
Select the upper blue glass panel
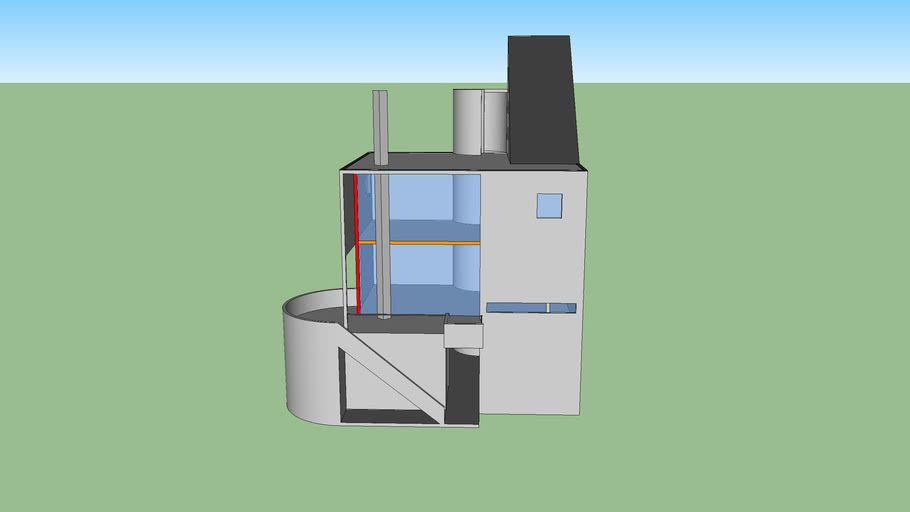click(420, 208)
